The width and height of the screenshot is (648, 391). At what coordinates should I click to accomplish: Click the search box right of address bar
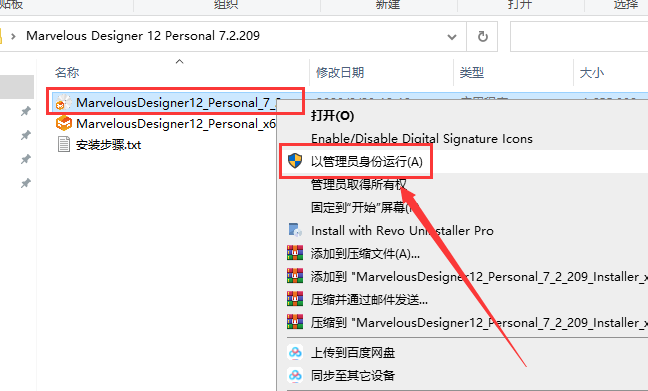[x=579, y=37]
